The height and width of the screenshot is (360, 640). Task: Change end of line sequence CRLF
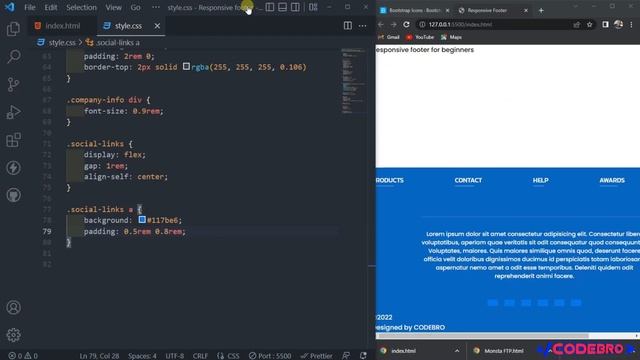(200, 356)
